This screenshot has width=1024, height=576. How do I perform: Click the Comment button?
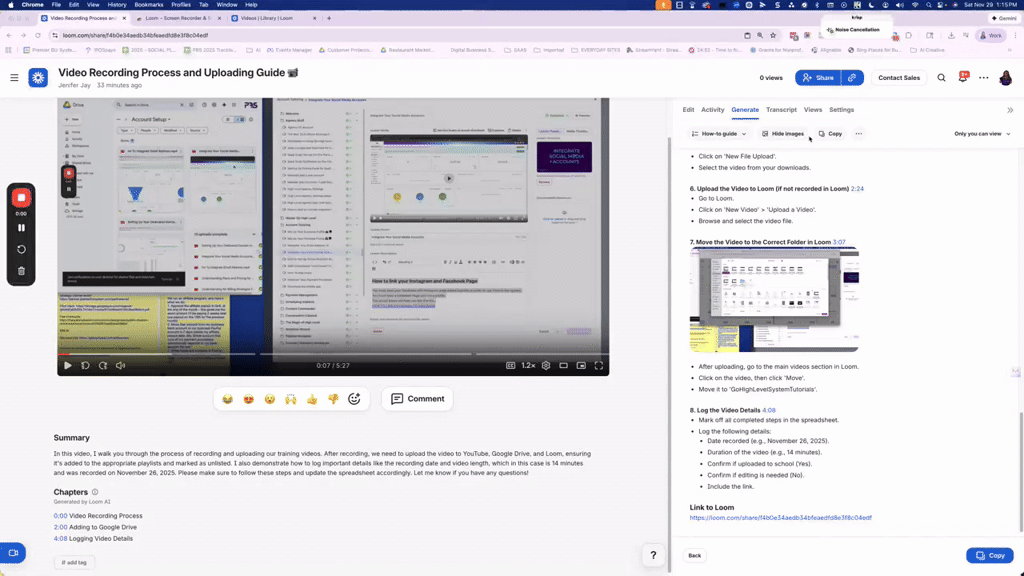417,399
